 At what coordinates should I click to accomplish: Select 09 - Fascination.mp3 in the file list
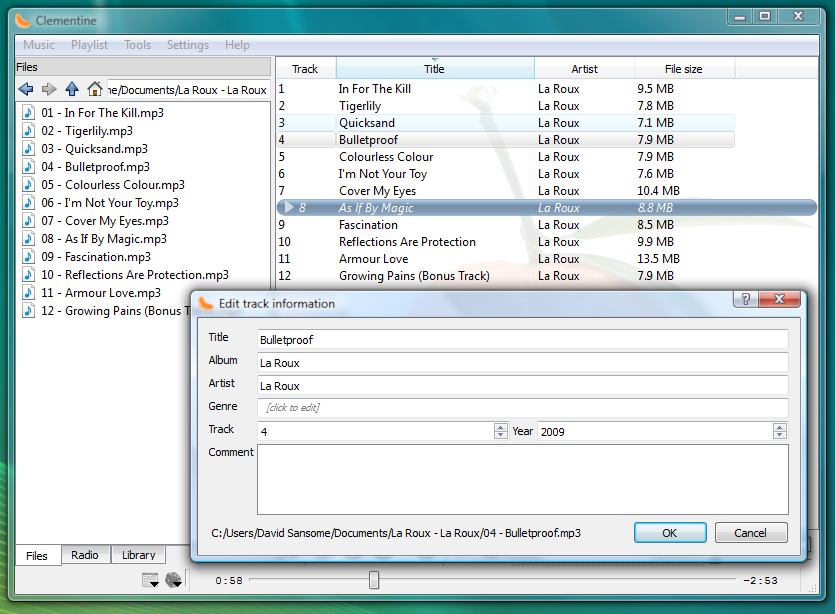[x=96, y=257]
